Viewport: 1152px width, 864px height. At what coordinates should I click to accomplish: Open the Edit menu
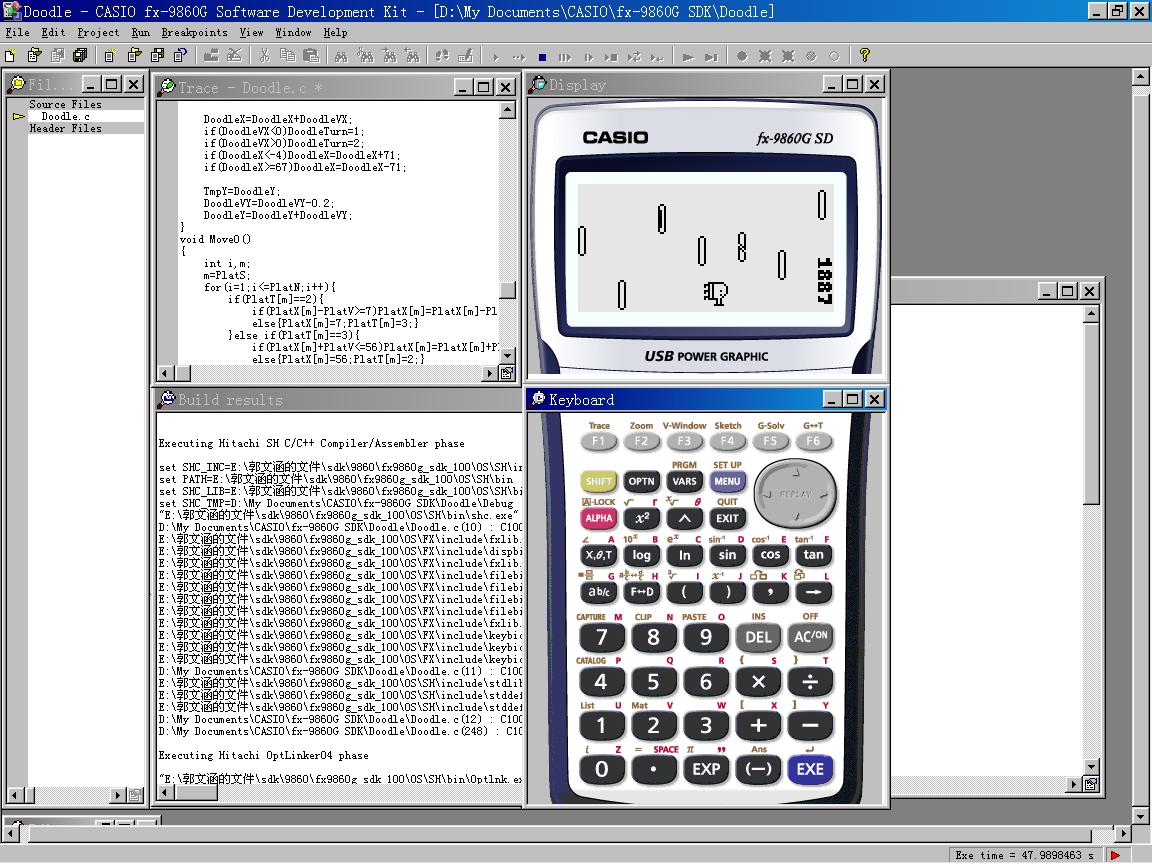(53, 32)
